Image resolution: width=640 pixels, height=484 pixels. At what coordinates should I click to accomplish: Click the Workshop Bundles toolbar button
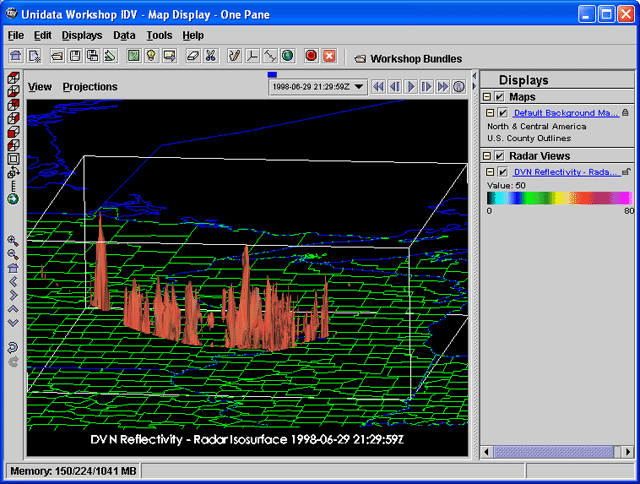[x=408, y=58]
